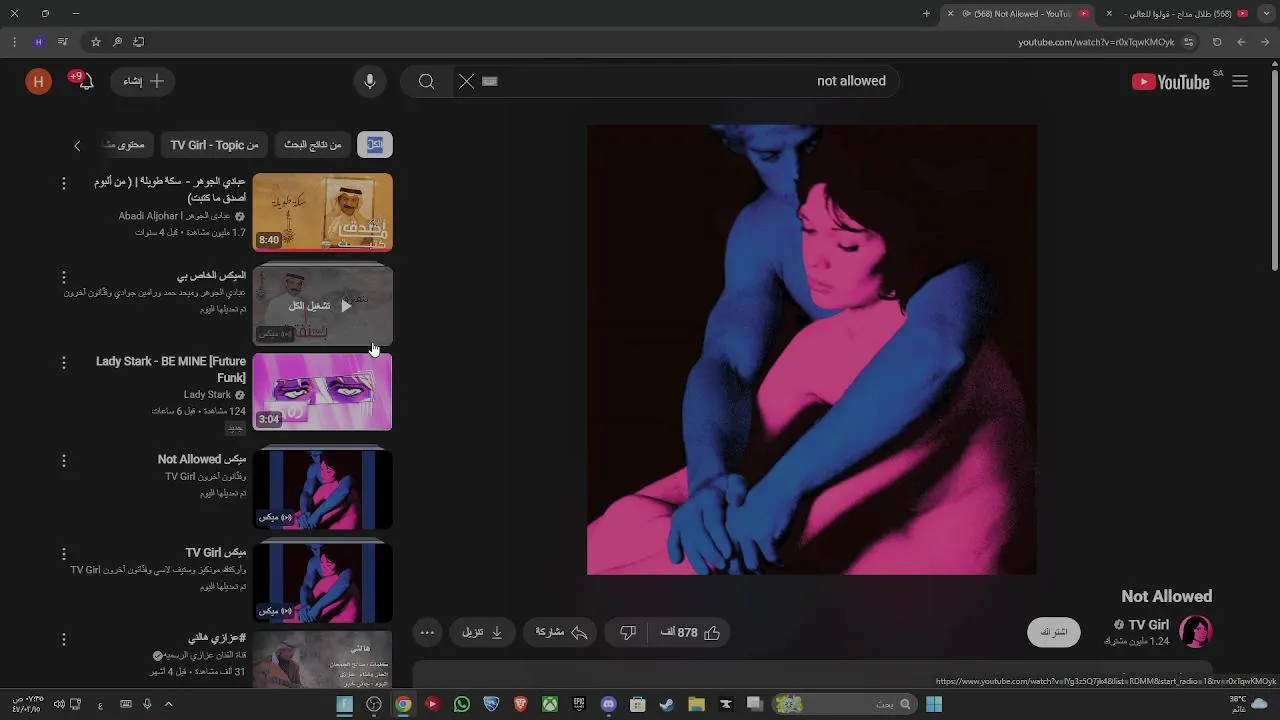
Task: Open the taskbar volume icon
Action: [59, 704]
